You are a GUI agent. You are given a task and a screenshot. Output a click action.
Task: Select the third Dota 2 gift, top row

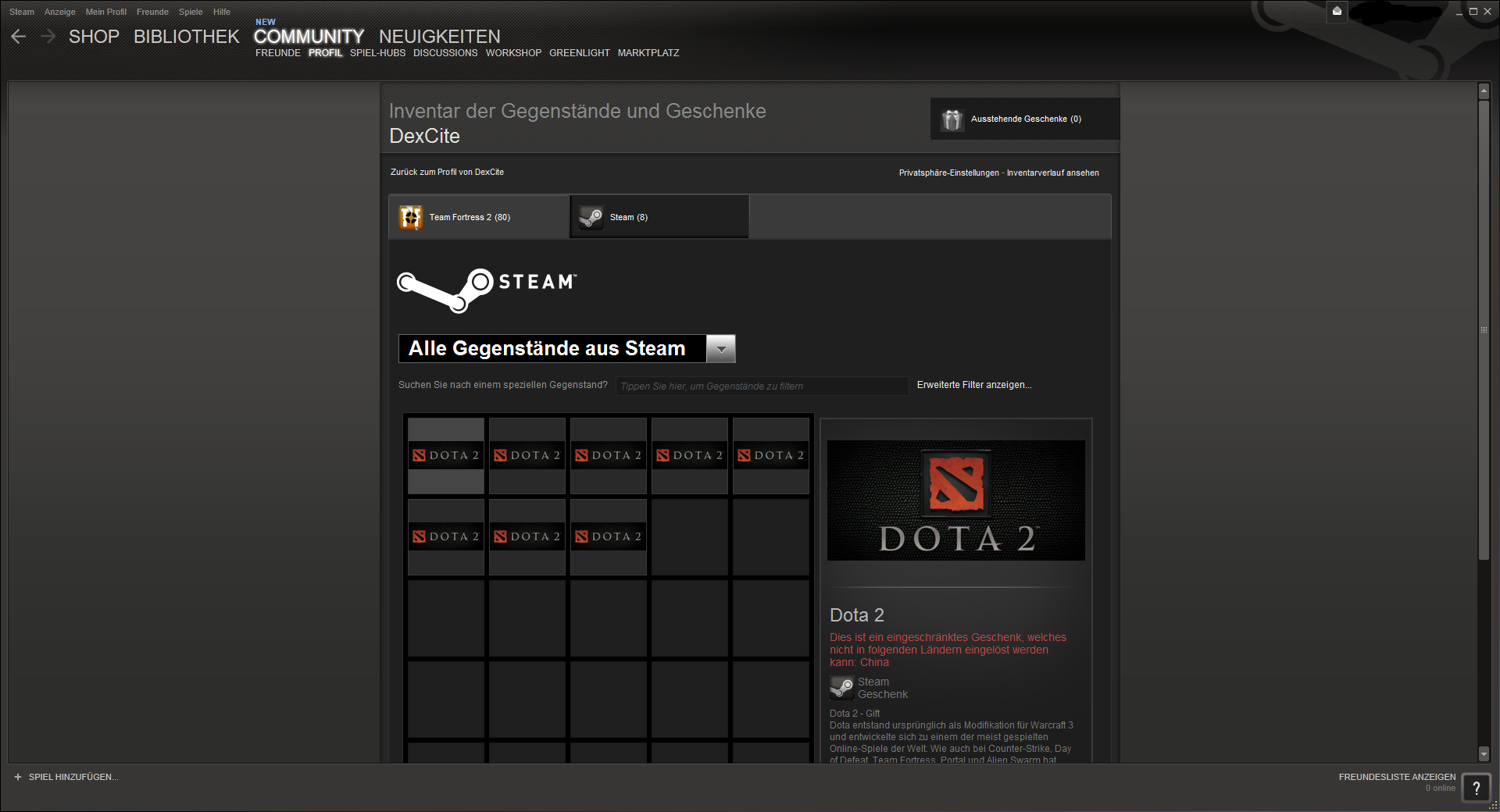(x=609, y=455)
